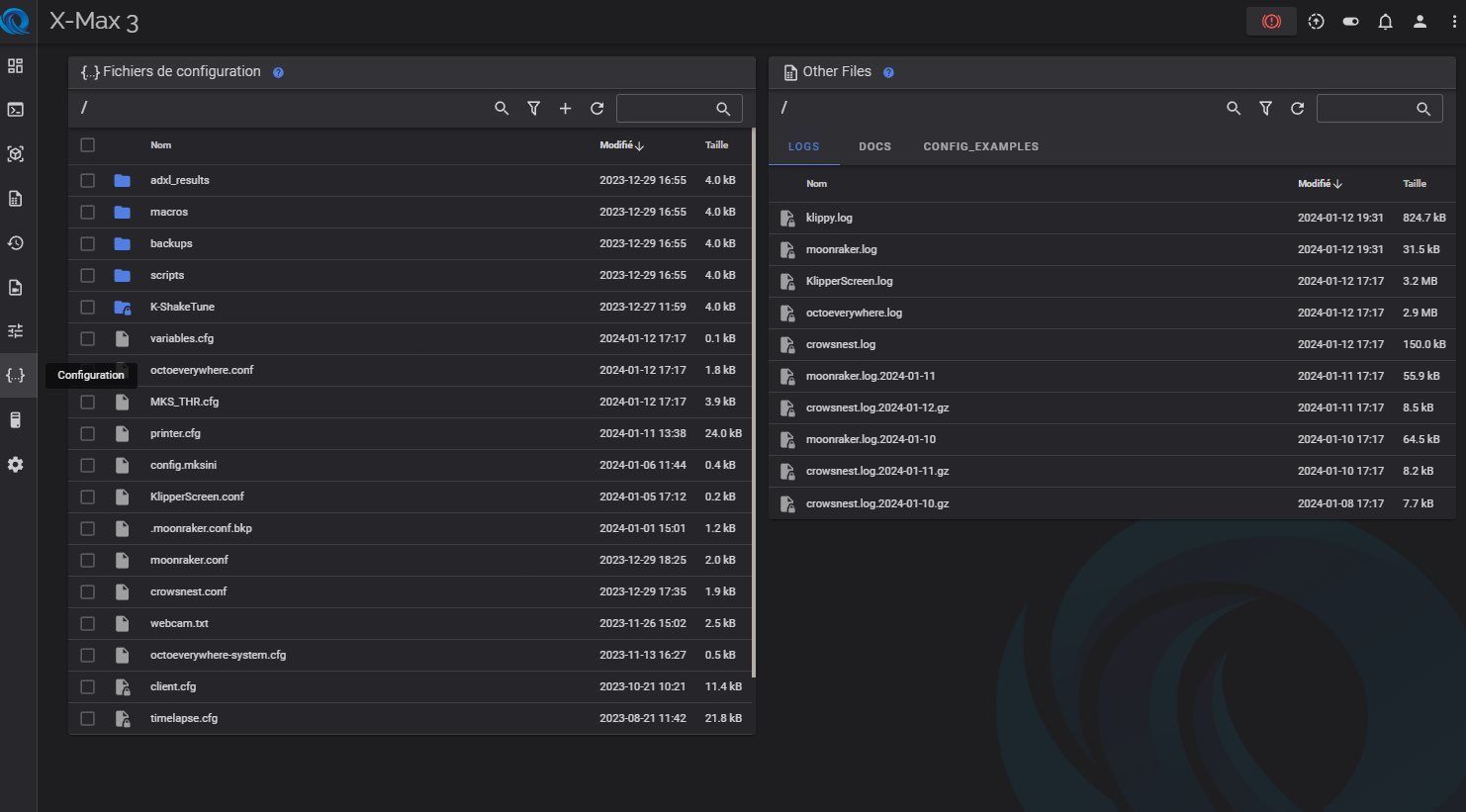Click the plus add-file icon
This screenshot has height=812, width=1466.
tap(565, 108)
